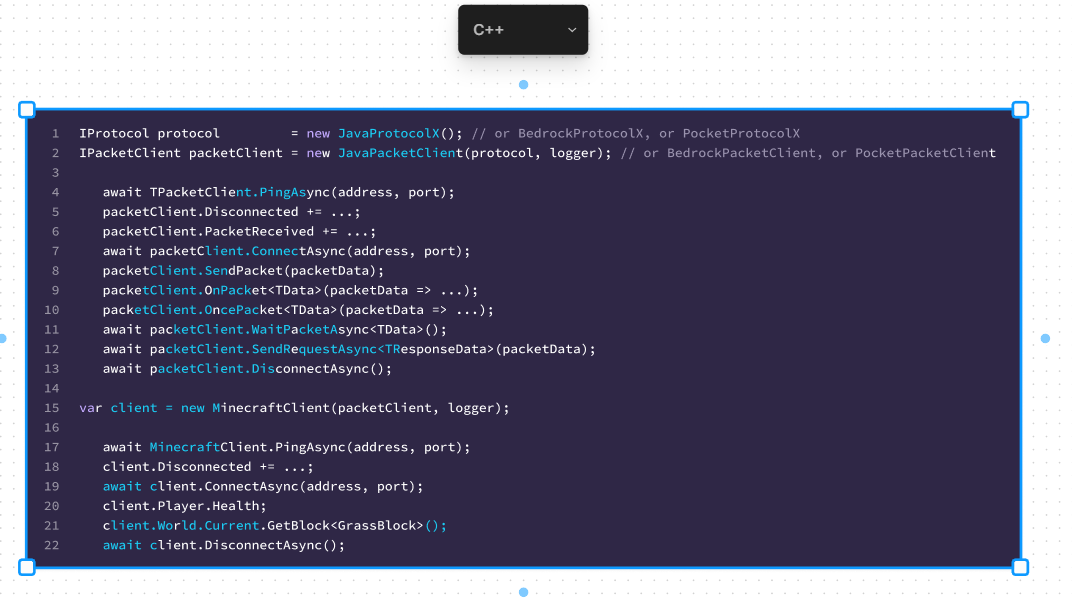Click 'packetClient.PacketReceived += ...;' line
1072x601 pixels.
click(239, 232)
